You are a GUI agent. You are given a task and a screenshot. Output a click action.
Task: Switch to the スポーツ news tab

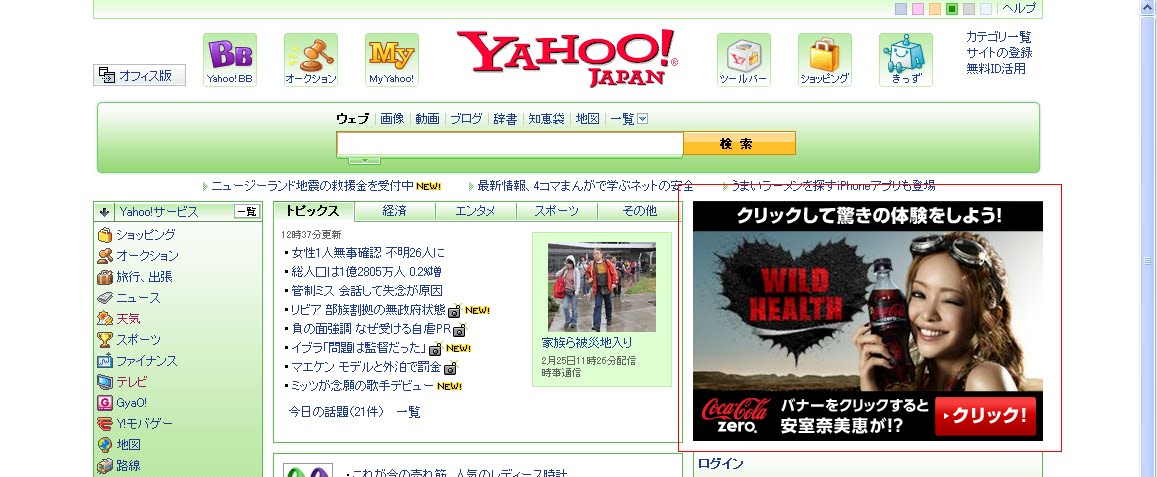click(556, 211)
